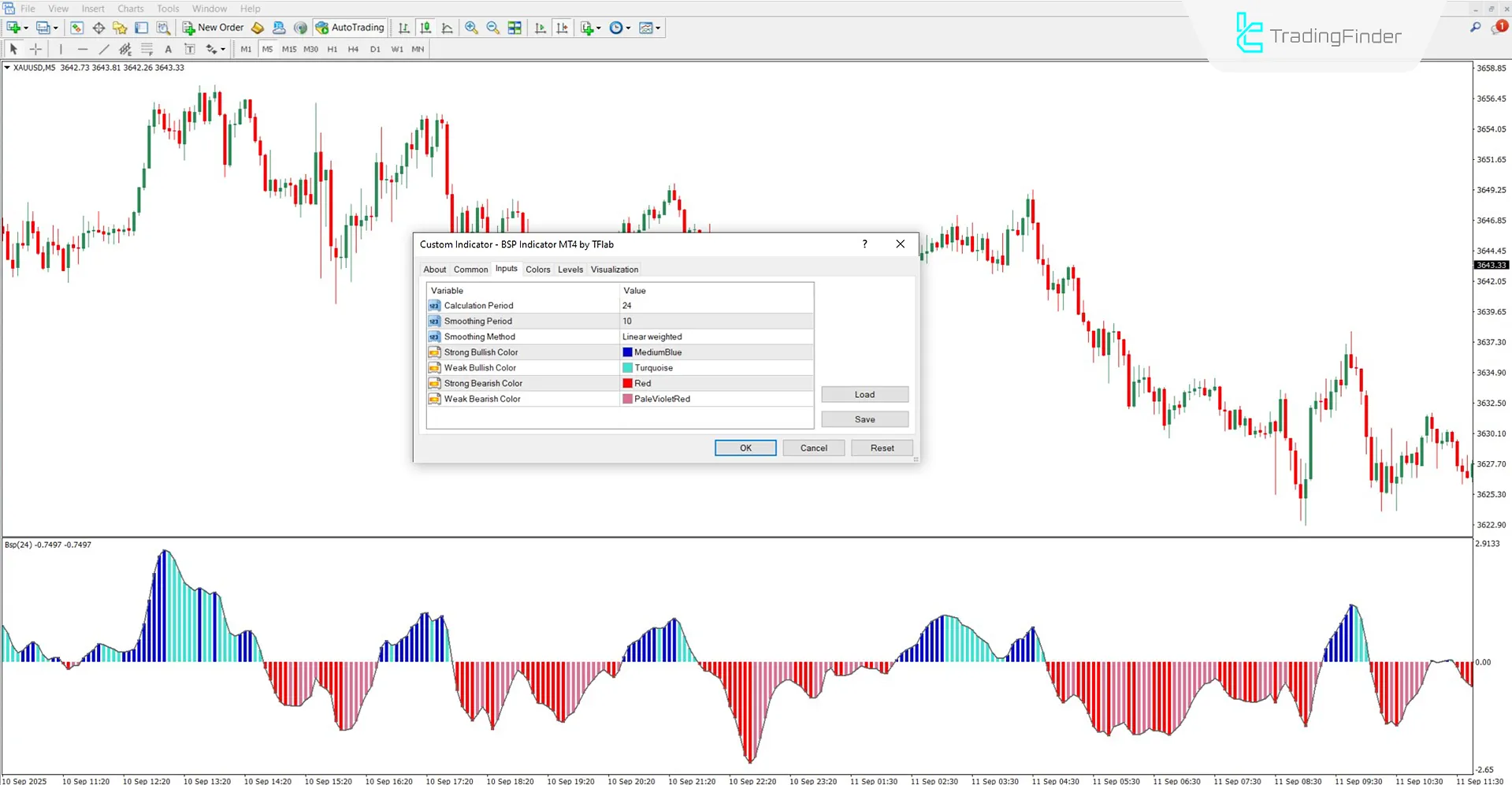The width and height of the screenshot is (1512, 785).
Task: Tile the chart windows
Action: coord(514,28)
